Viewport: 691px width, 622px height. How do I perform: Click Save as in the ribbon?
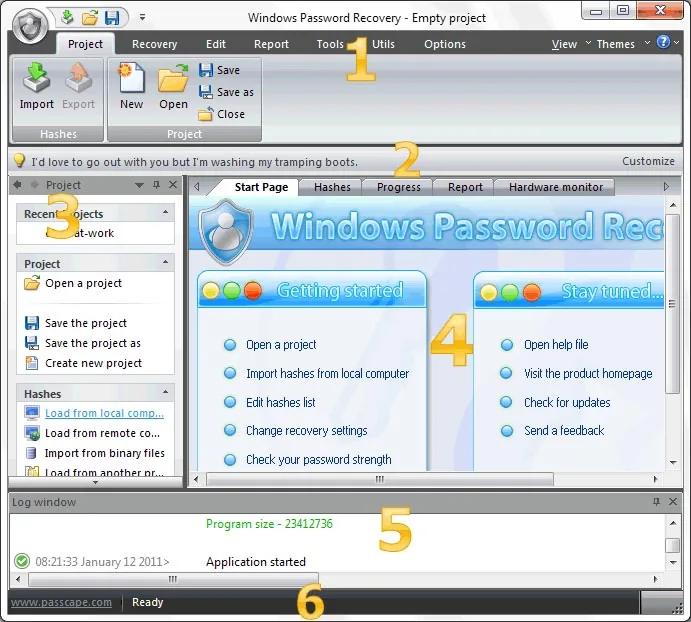pyautogui.click(x=226, y=92)
